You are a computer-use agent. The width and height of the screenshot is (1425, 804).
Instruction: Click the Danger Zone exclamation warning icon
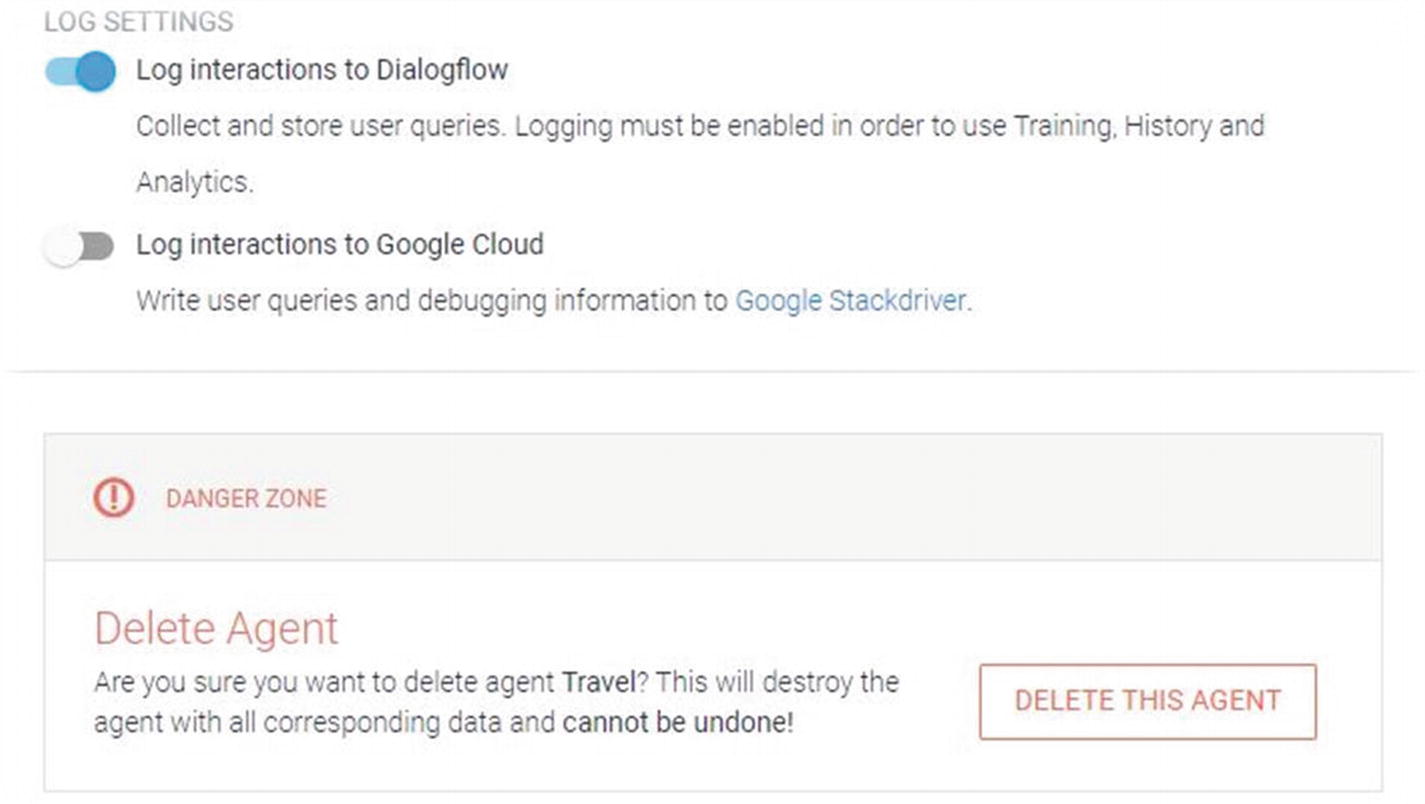(x=114, y=497)
